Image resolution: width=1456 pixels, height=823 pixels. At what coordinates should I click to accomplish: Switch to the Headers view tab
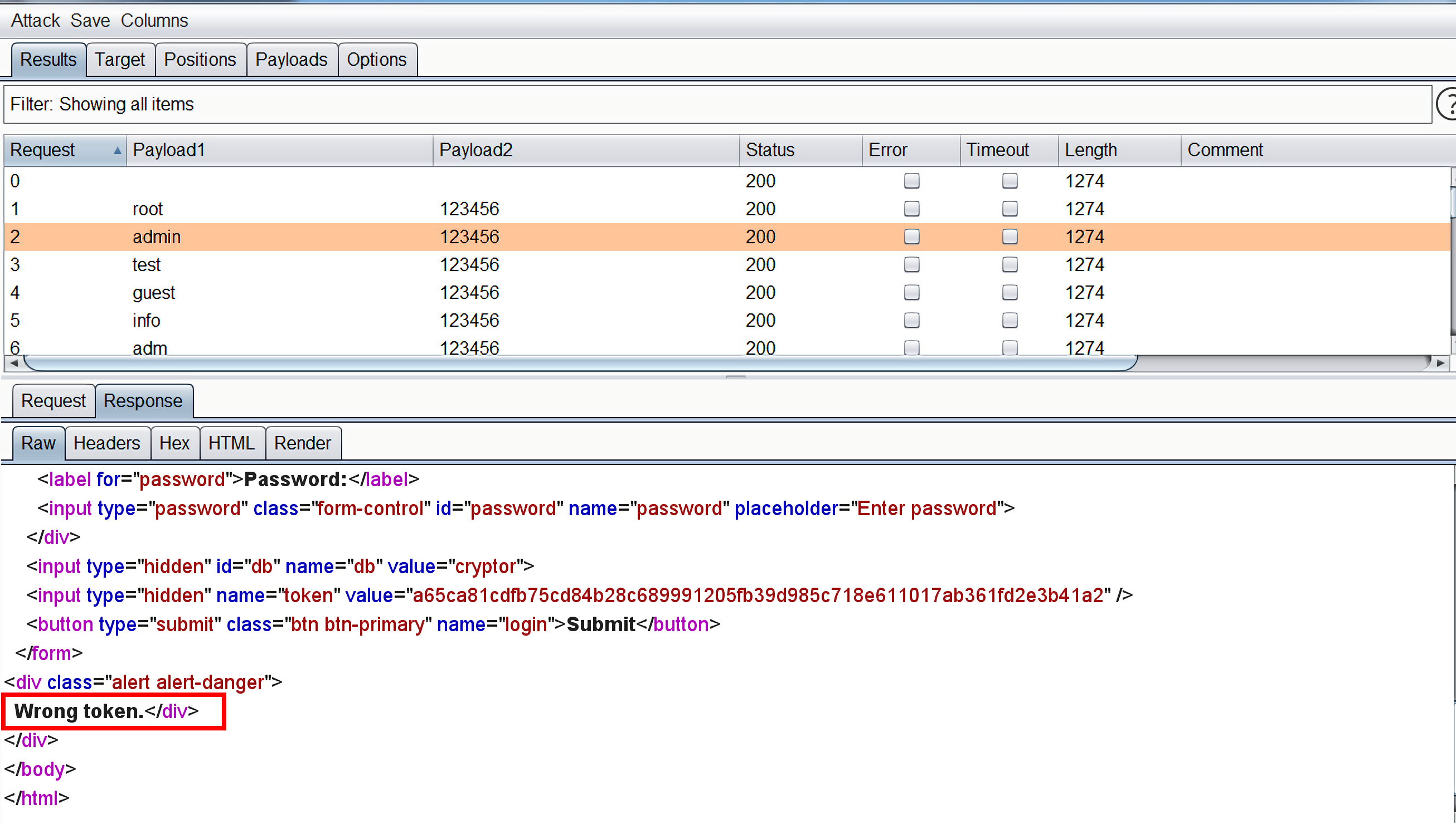pos(107,443)
